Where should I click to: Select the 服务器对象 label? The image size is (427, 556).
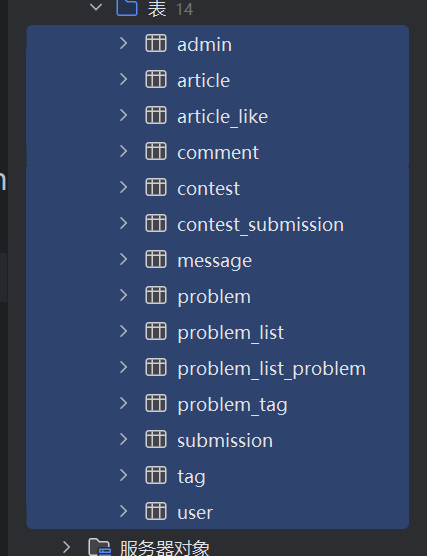tap(165, 548)
